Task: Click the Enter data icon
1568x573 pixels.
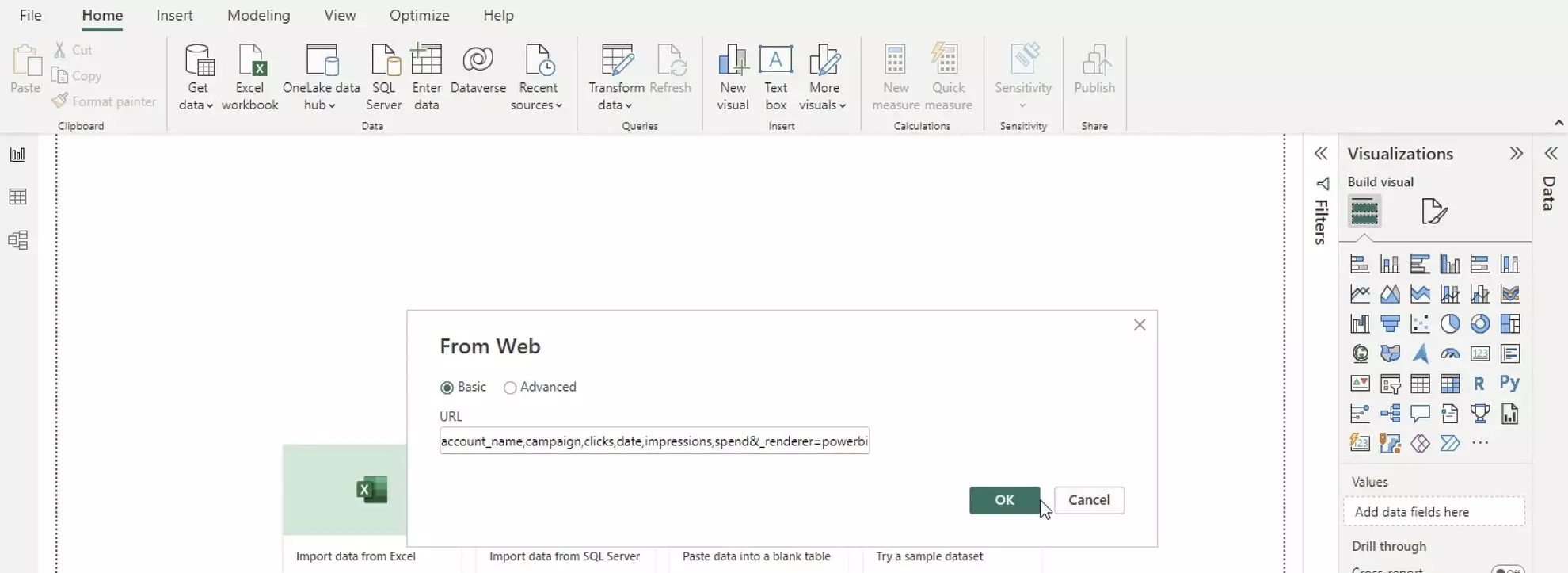Action: tap(426, 78)
